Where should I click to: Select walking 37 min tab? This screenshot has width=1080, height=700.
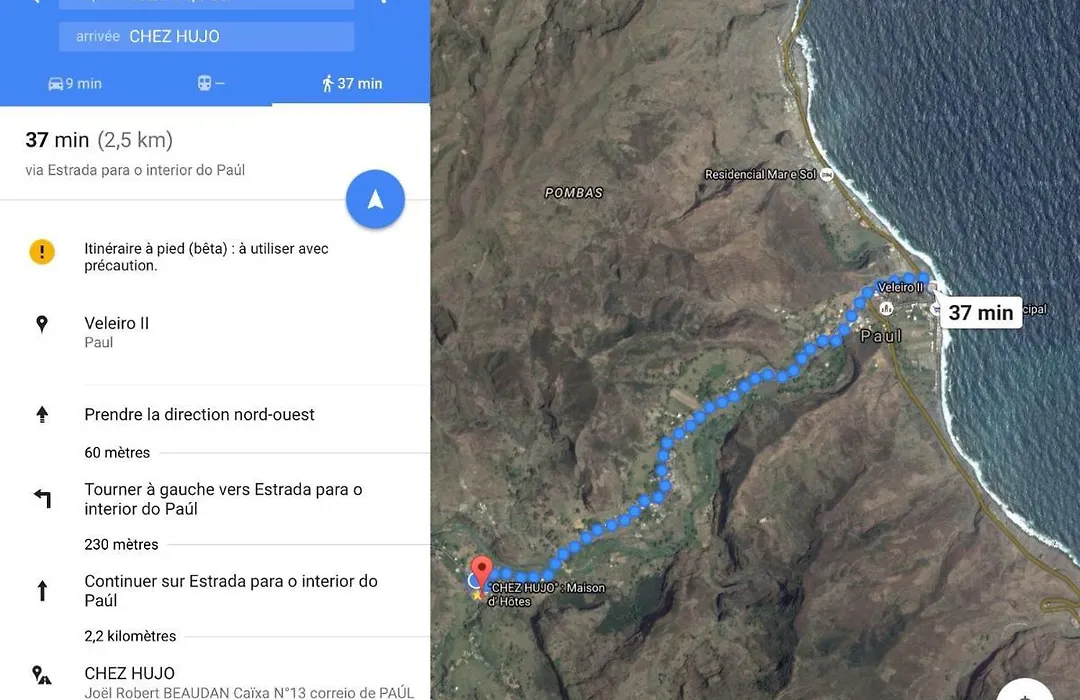pyautogui.click(x=352, y=83)
